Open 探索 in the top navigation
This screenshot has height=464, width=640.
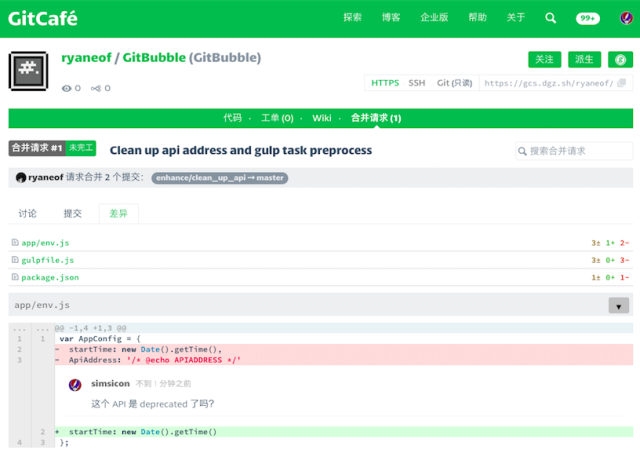coord(352,18)
